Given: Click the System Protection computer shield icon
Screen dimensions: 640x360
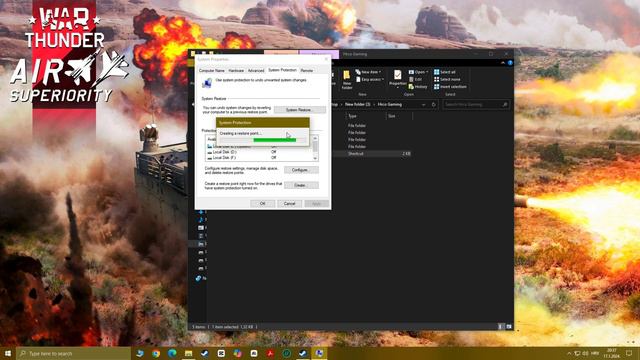Looking at the screenshot, I should (x=207, y=83).
